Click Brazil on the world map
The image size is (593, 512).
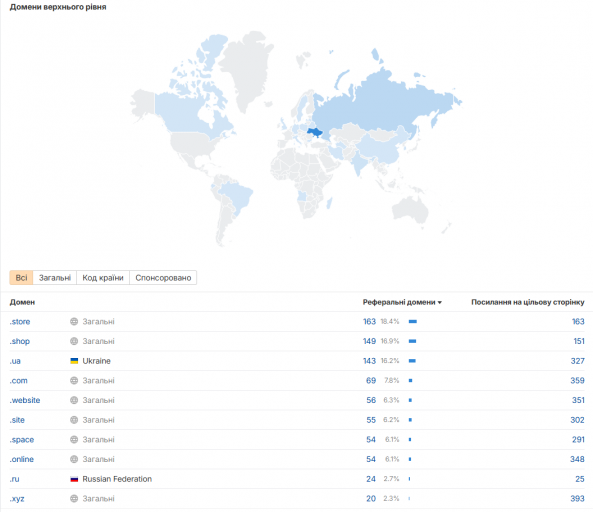(236, 197)
